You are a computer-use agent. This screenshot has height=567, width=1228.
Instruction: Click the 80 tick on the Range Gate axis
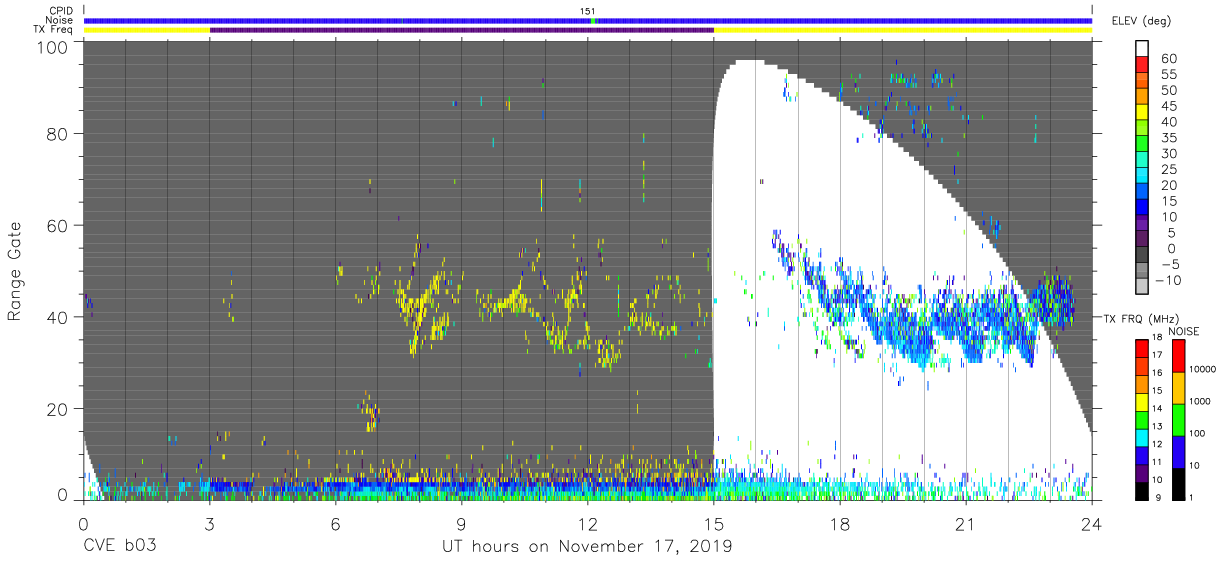(x=58, y=133)
